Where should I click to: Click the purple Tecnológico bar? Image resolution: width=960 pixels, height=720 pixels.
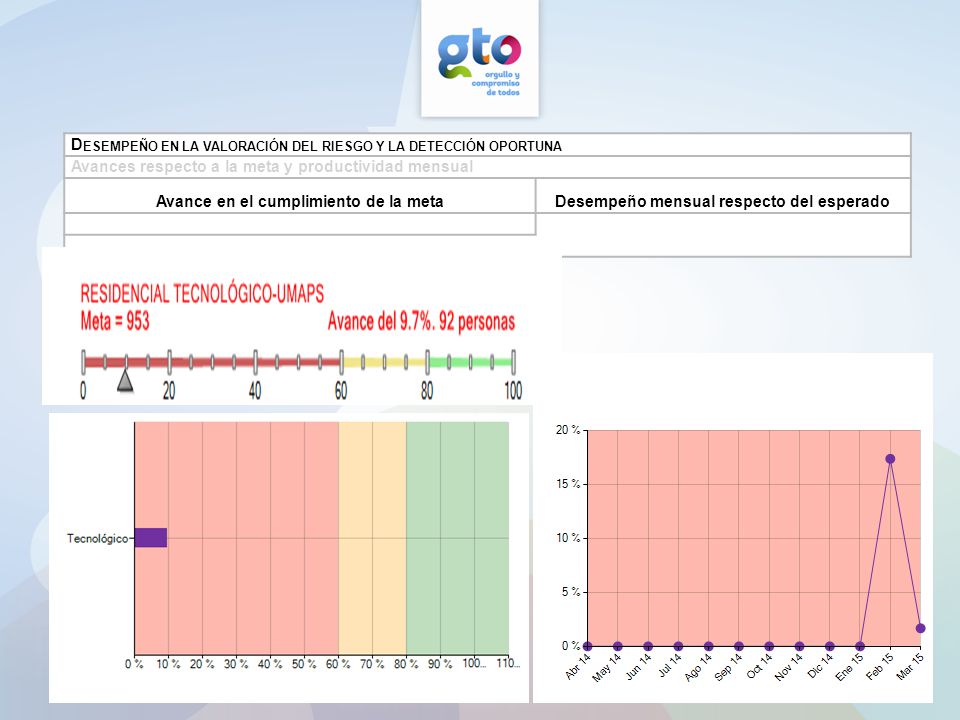pyautogui.click(x=151, y=538)
